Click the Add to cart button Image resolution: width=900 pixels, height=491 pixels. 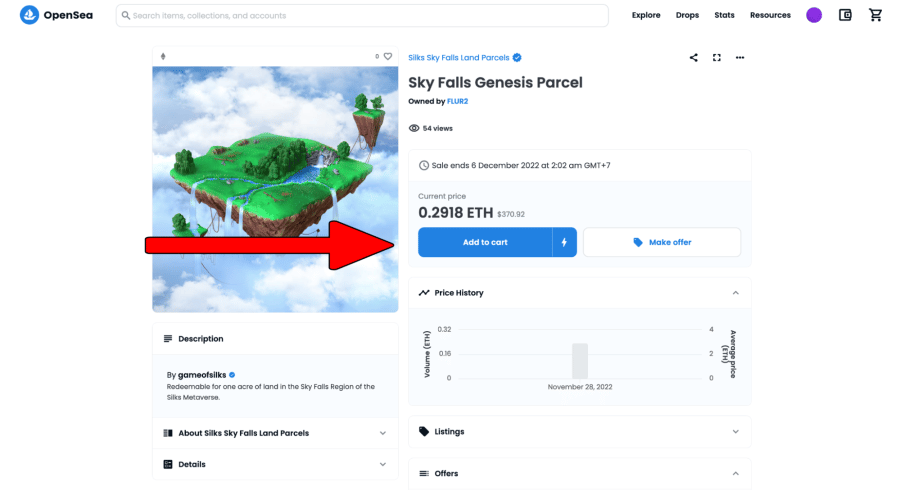pos(485,242)
